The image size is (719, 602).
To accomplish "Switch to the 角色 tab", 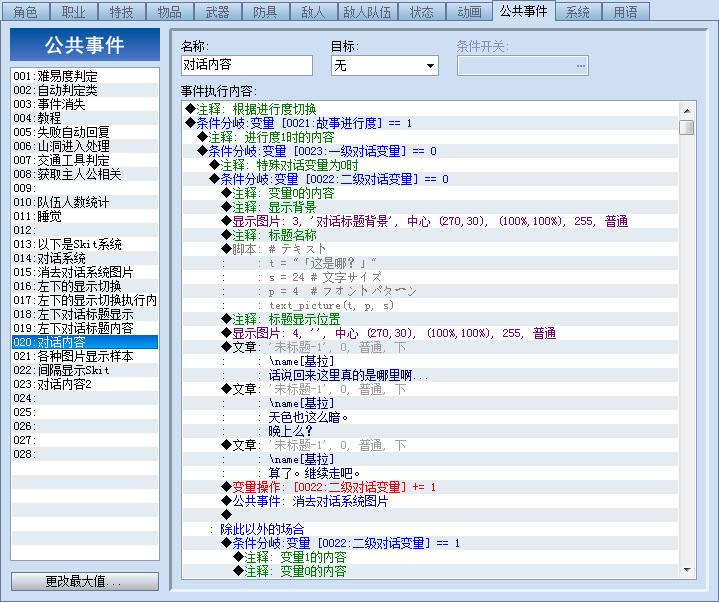I will (25, 11).
